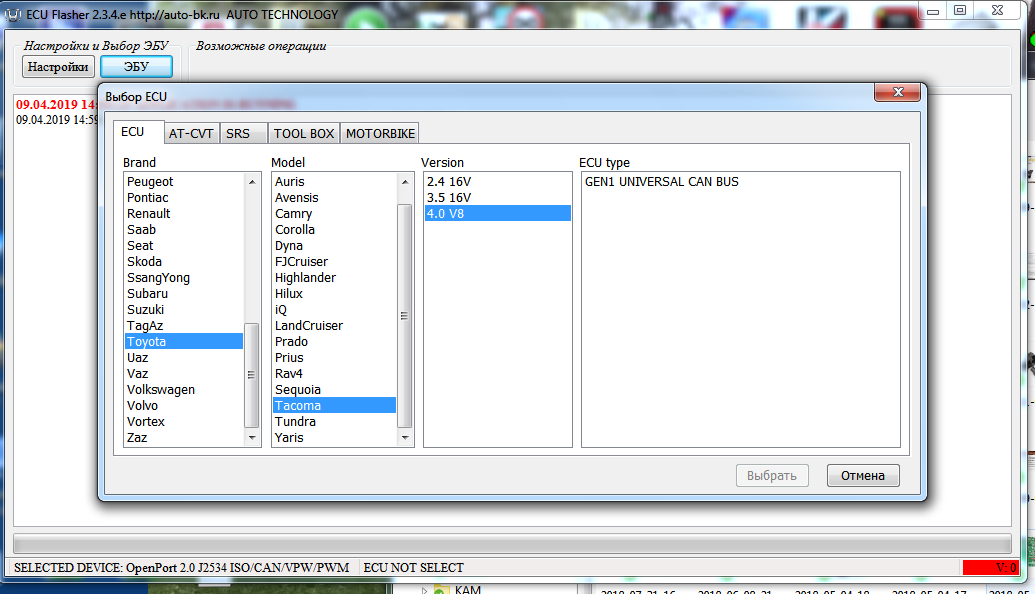
Task: Select Suzuki in the Brand list
Action: point(184,310)
